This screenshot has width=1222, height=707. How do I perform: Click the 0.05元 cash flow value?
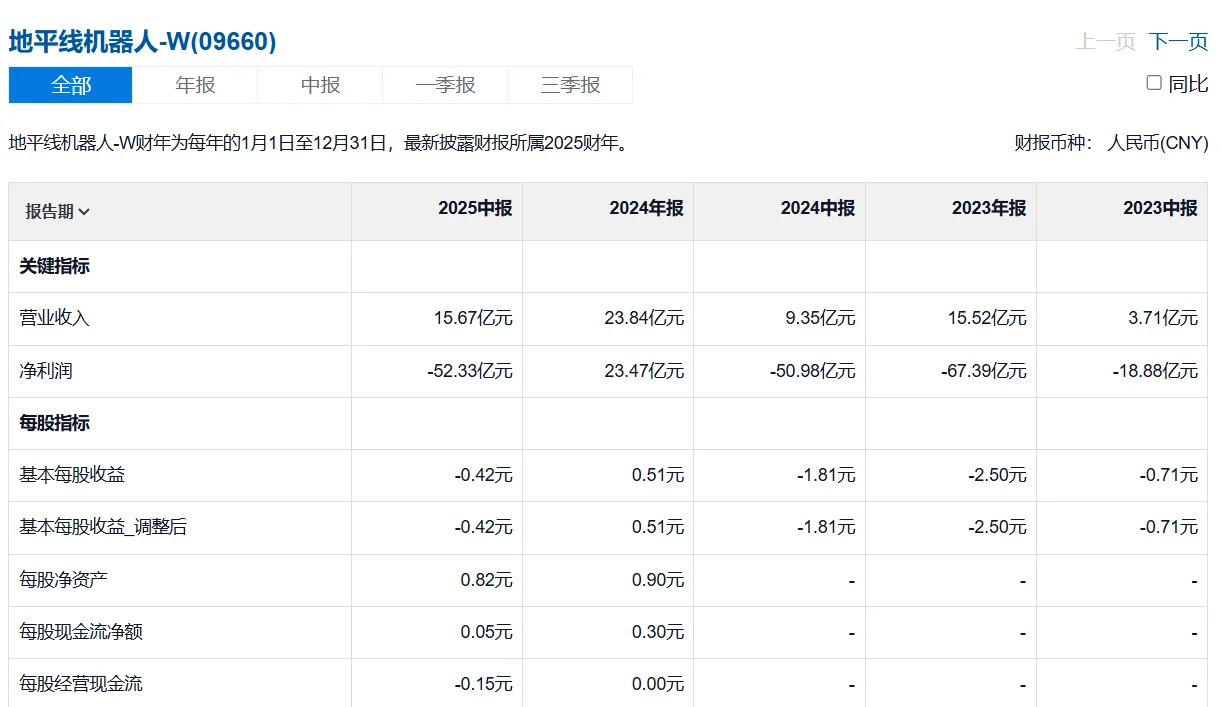487,632
